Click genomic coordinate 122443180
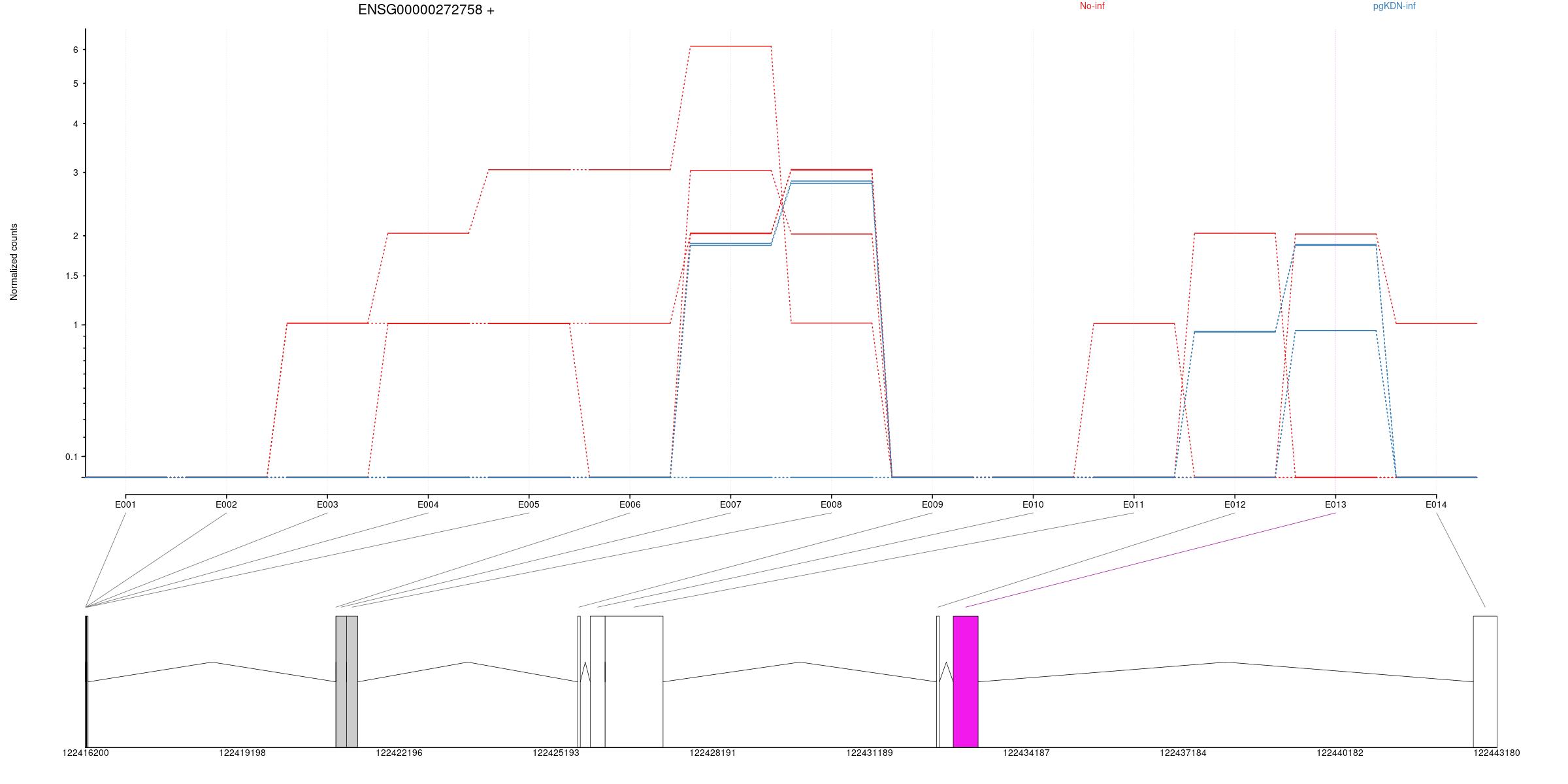Screen dimensions: 1568x784 pyautogui.click(x=1497, y=753)
